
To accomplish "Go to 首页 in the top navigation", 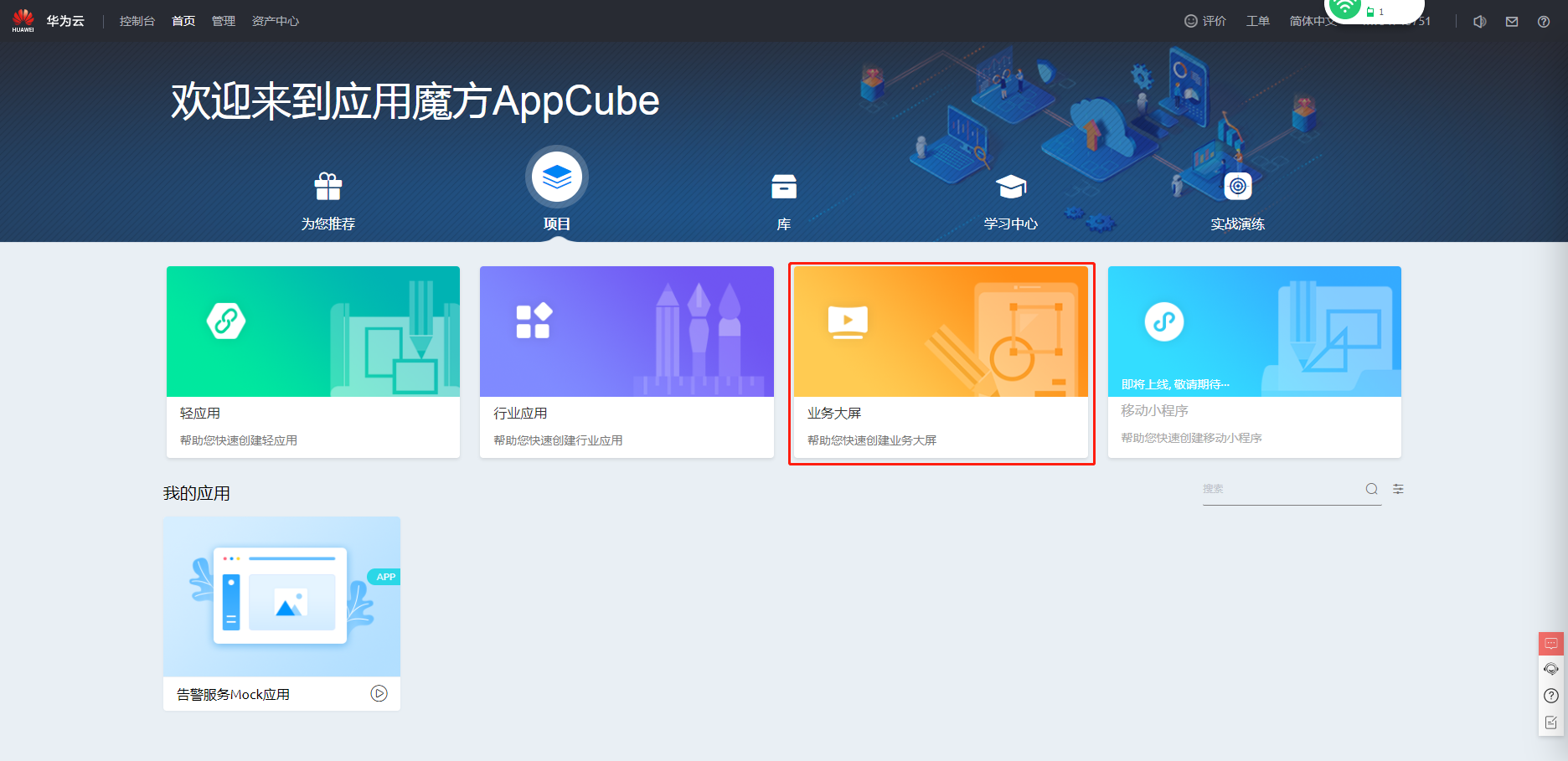I will point(183,21).
